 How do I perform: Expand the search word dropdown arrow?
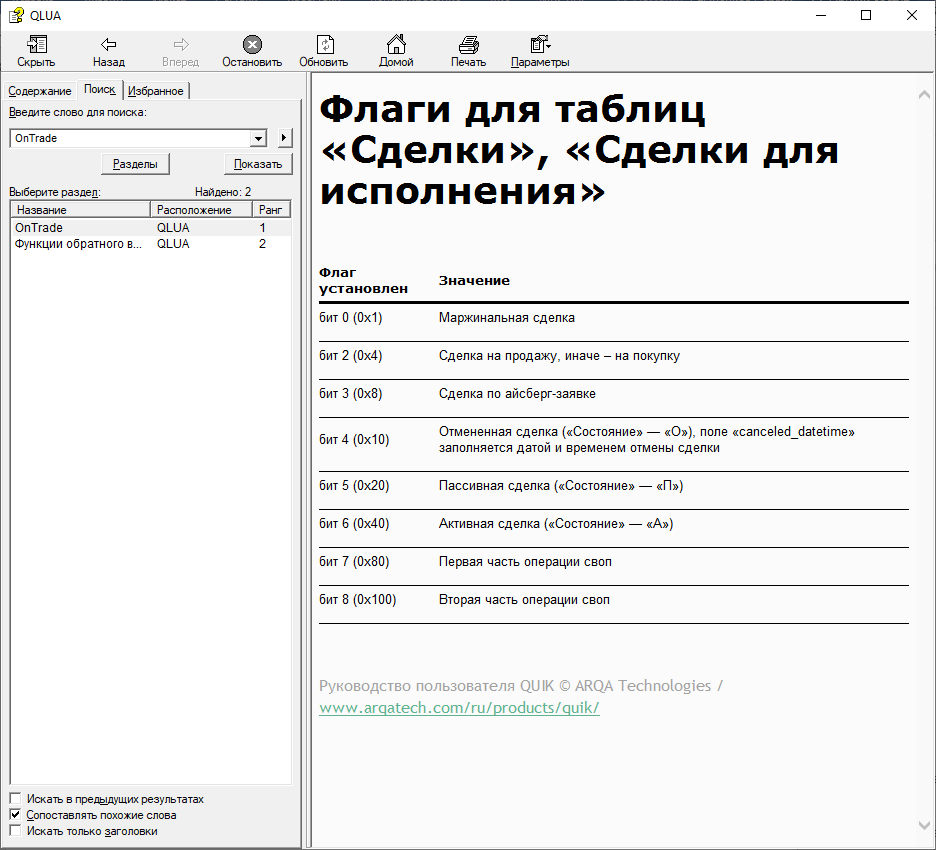[x=258, y=138]
